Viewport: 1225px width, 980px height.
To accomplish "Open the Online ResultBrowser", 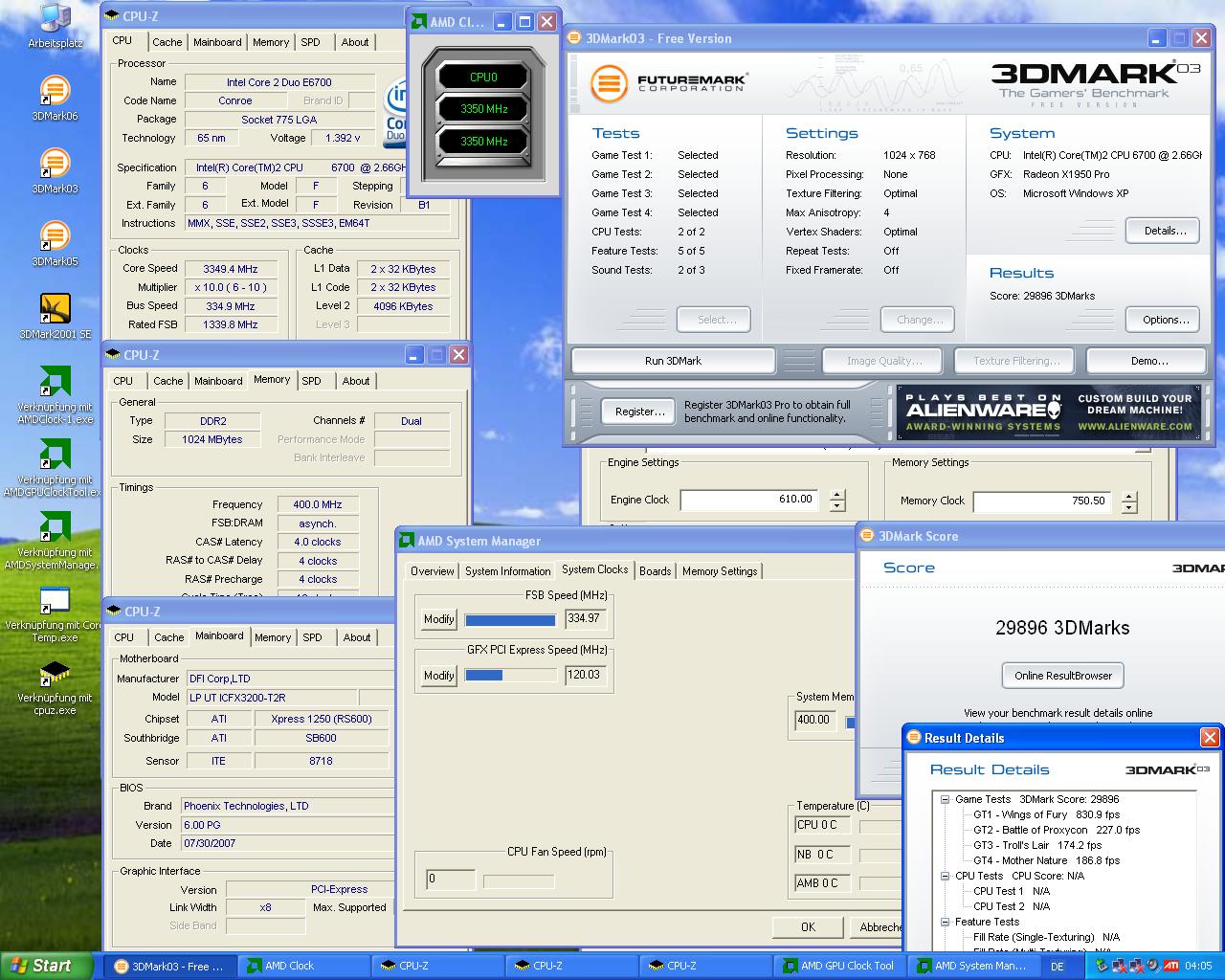I will (x=1062, y=675).
